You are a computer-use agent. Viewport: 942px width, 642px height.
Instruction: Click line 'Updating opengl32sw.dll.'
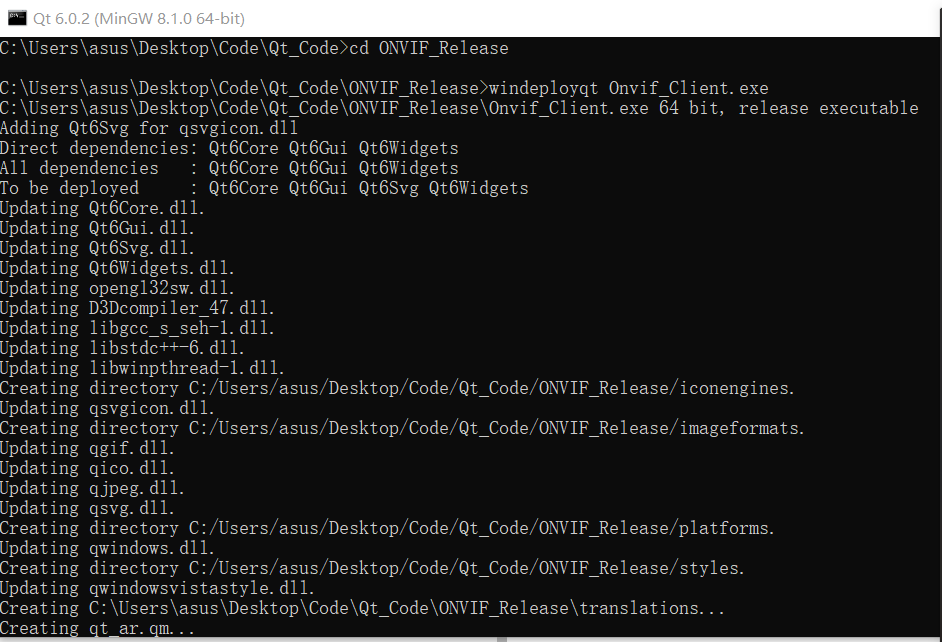click(x=117, y=288)
